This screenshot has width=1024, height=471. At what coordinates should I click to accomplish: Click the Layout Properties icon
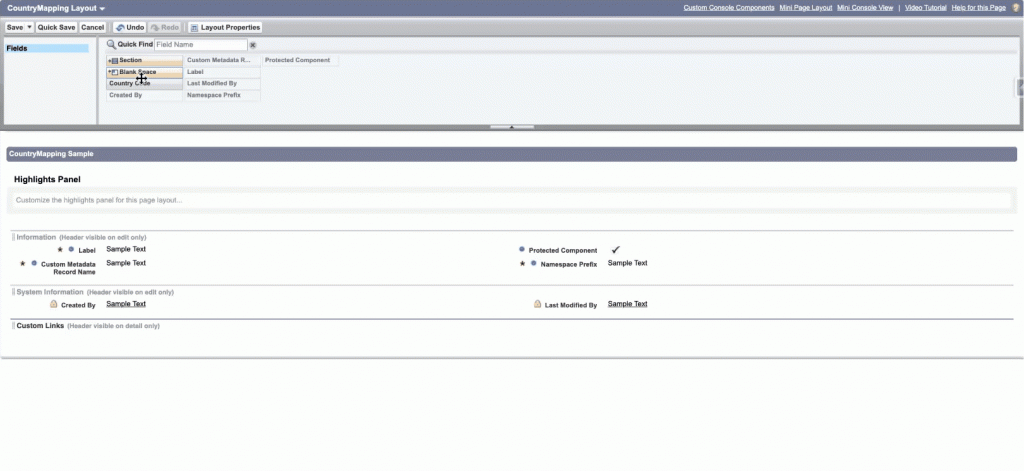tap(195, 28)
